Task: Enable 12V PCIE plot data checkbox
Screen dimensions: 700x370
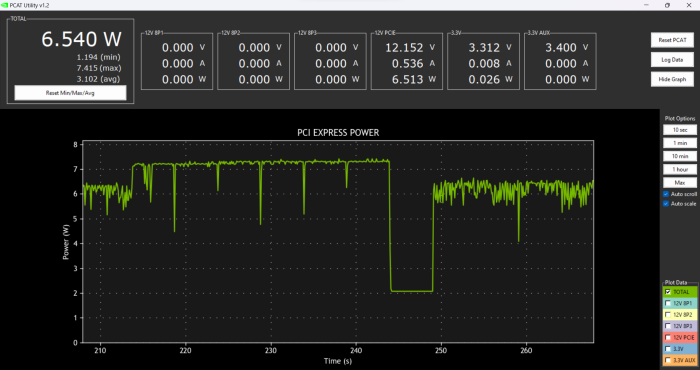Action: (668, 337)
